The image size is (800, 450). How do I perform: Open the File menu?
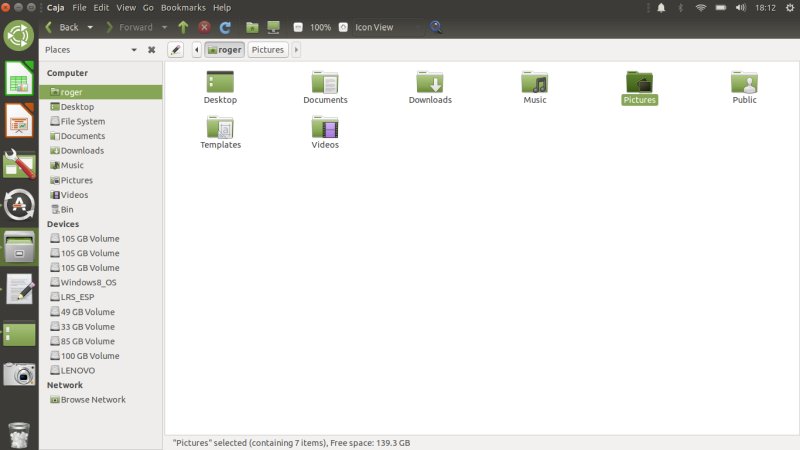[79, 8]
